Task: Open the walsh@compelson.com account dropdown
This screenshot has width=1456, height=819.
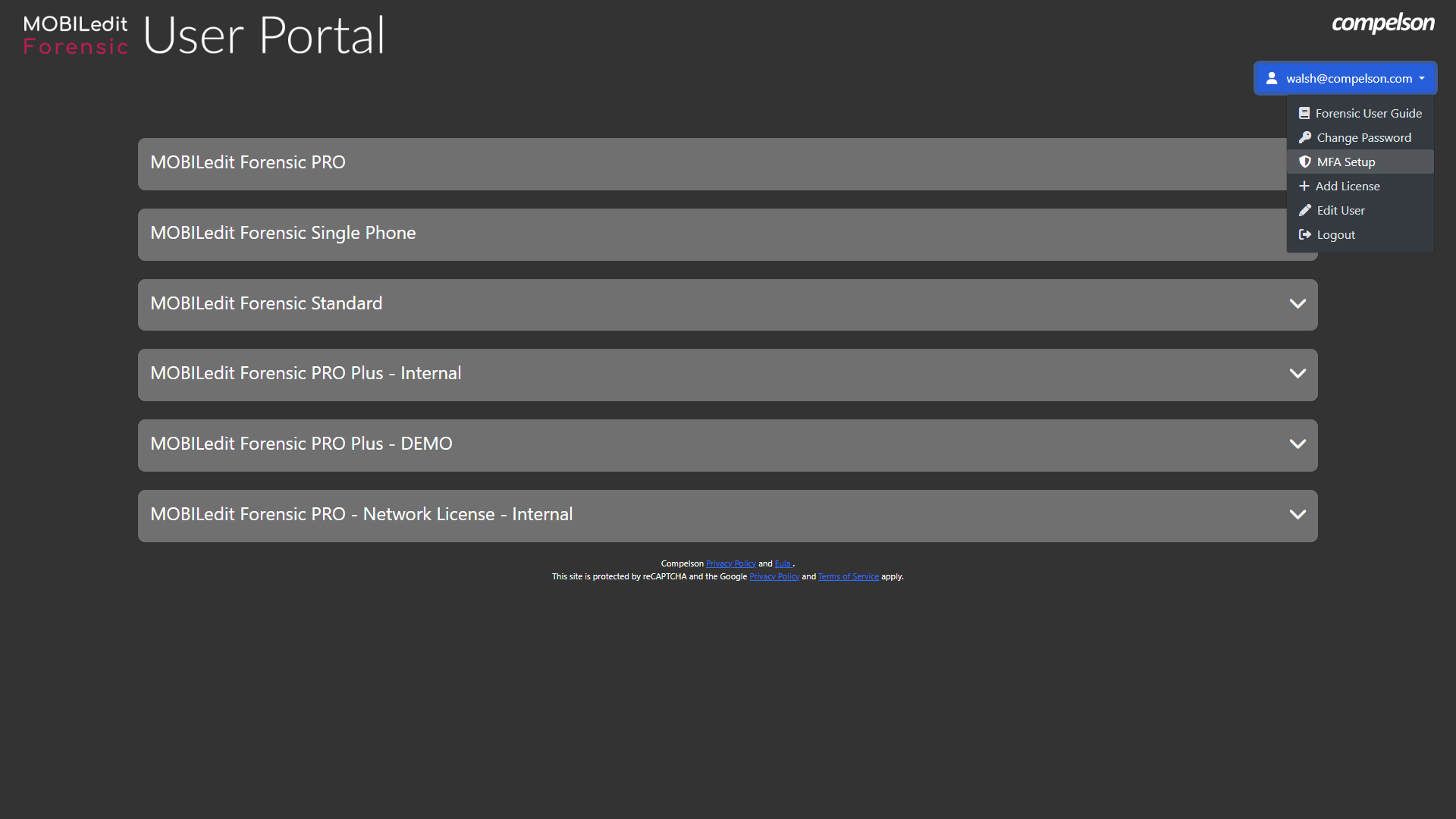Action: [x=1345, y=78]
